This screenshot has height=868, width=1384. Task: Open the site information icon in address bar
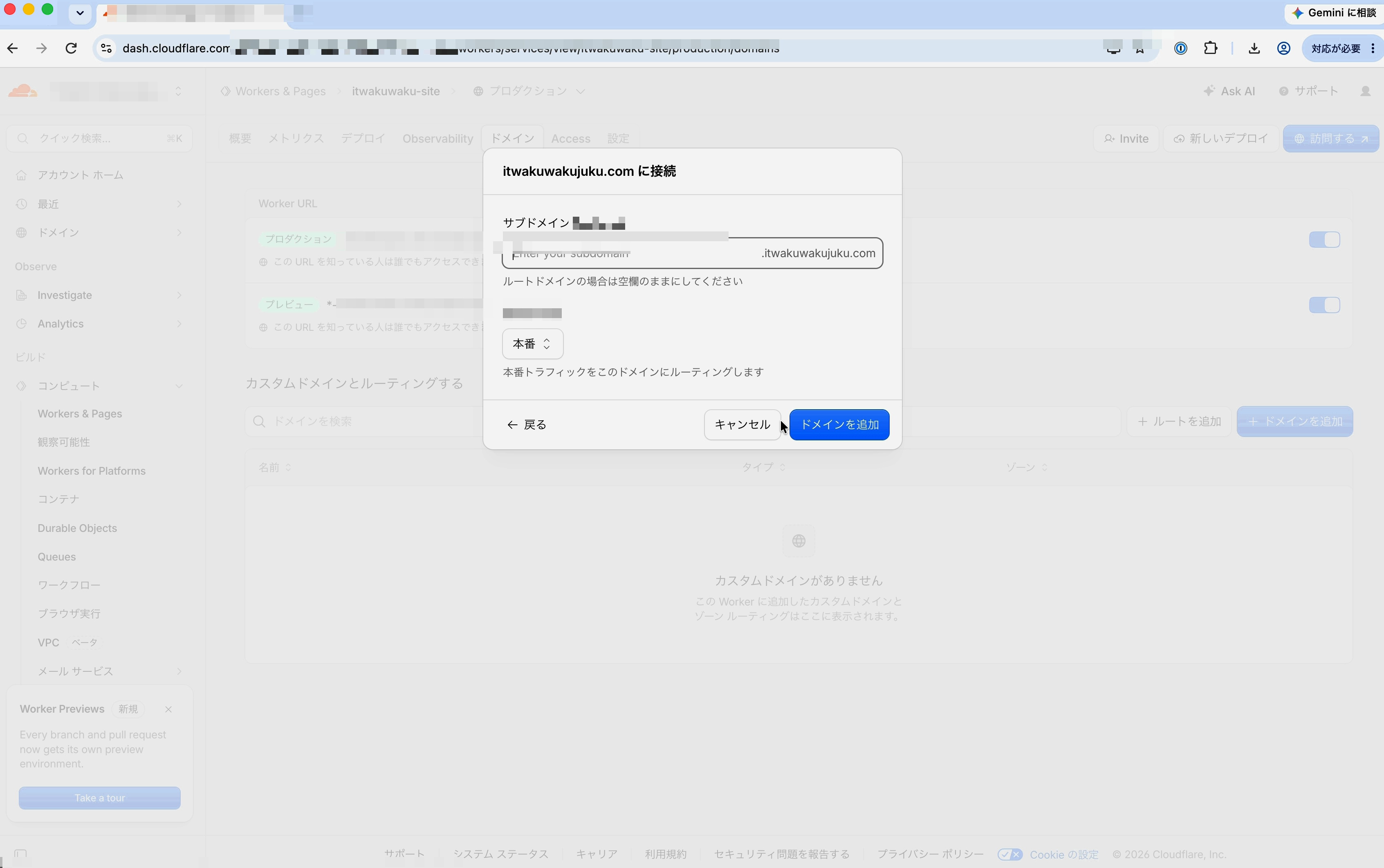(x=106, y=48)
